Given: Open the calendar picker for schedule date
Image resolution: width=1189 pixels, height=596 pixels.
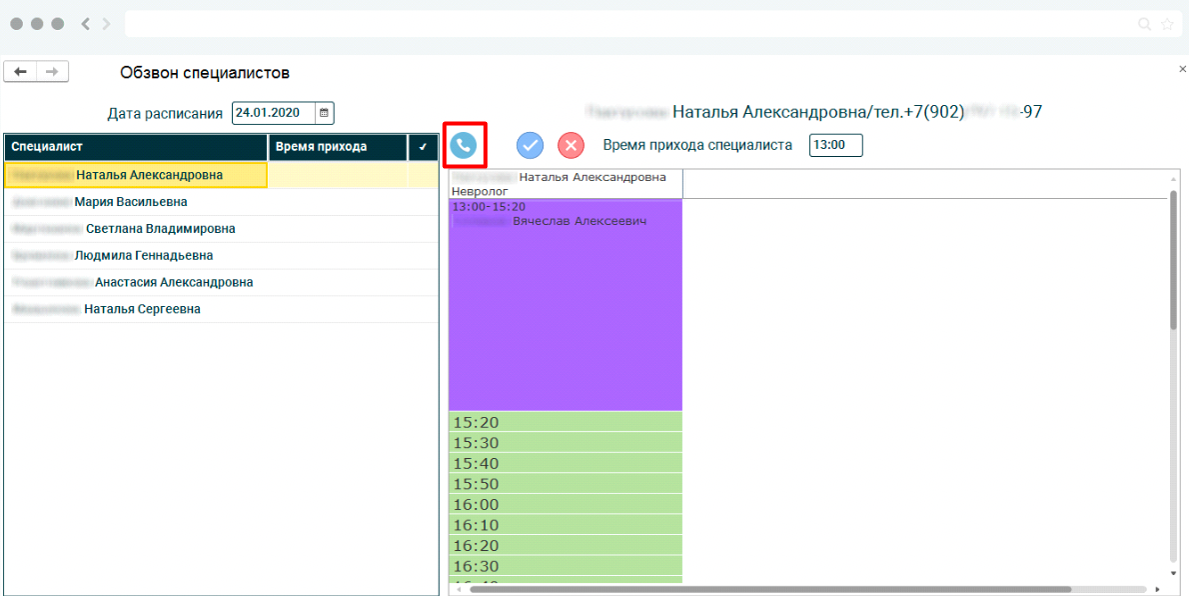Looking at the screenshot, I should 325,113.
